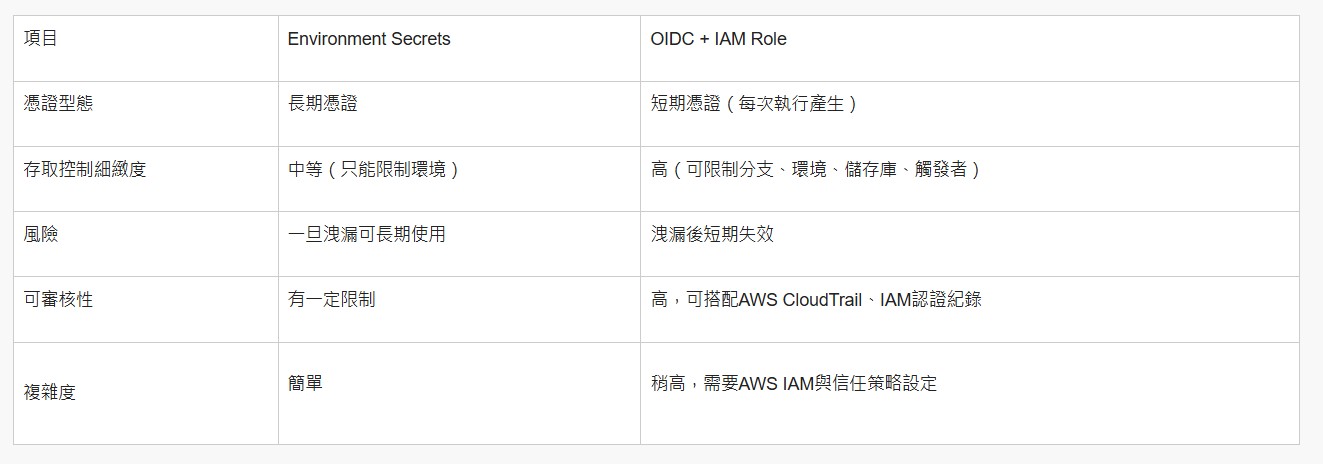This screenshot has height=464, width=1323.
Task: Select the Environment Secrets column header
Action: coord(459,48)
